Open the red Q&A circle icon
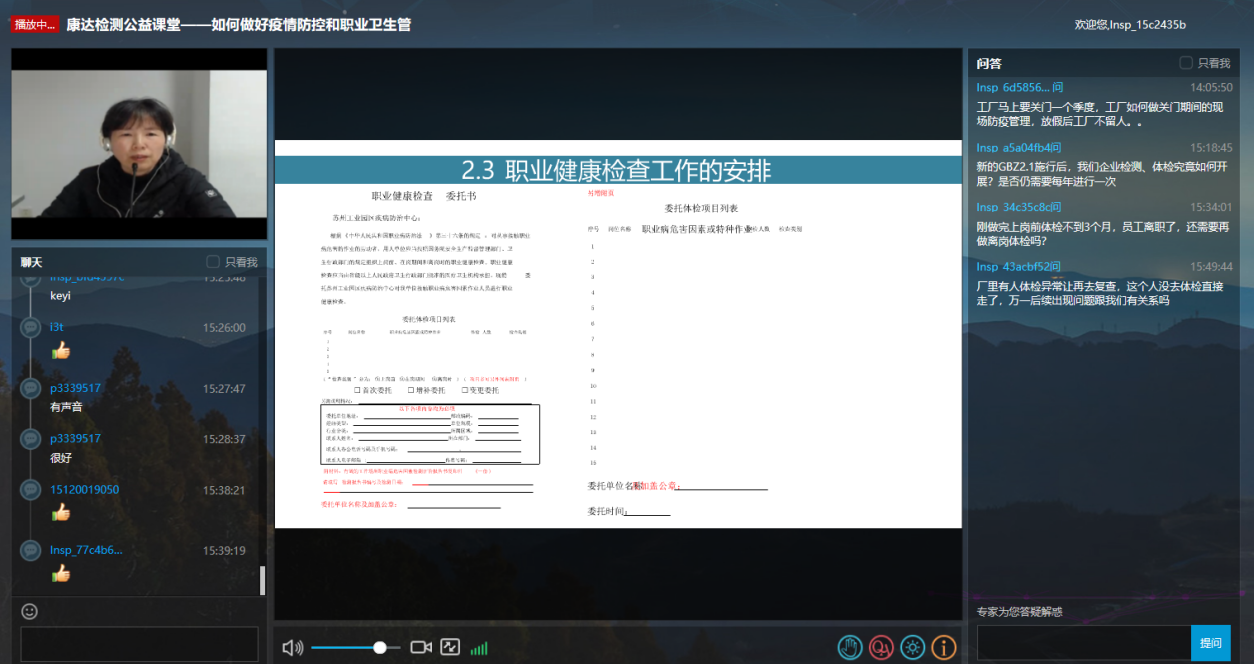Image resolution: width=1254 pixels, height=664 pixels. (x=881, y=647)
